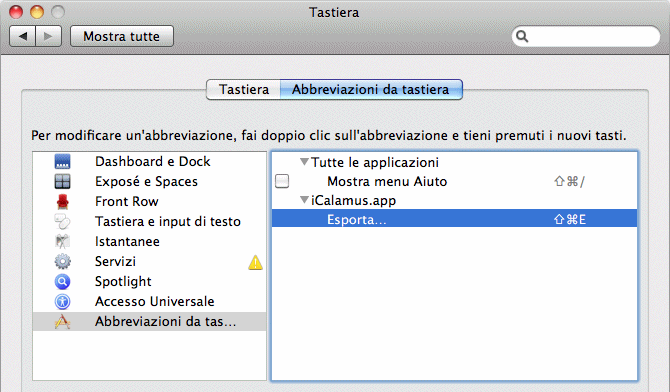Toggle the Mostra menu Aiuto checkbox
670x392 pixels.
coord(282,181)
